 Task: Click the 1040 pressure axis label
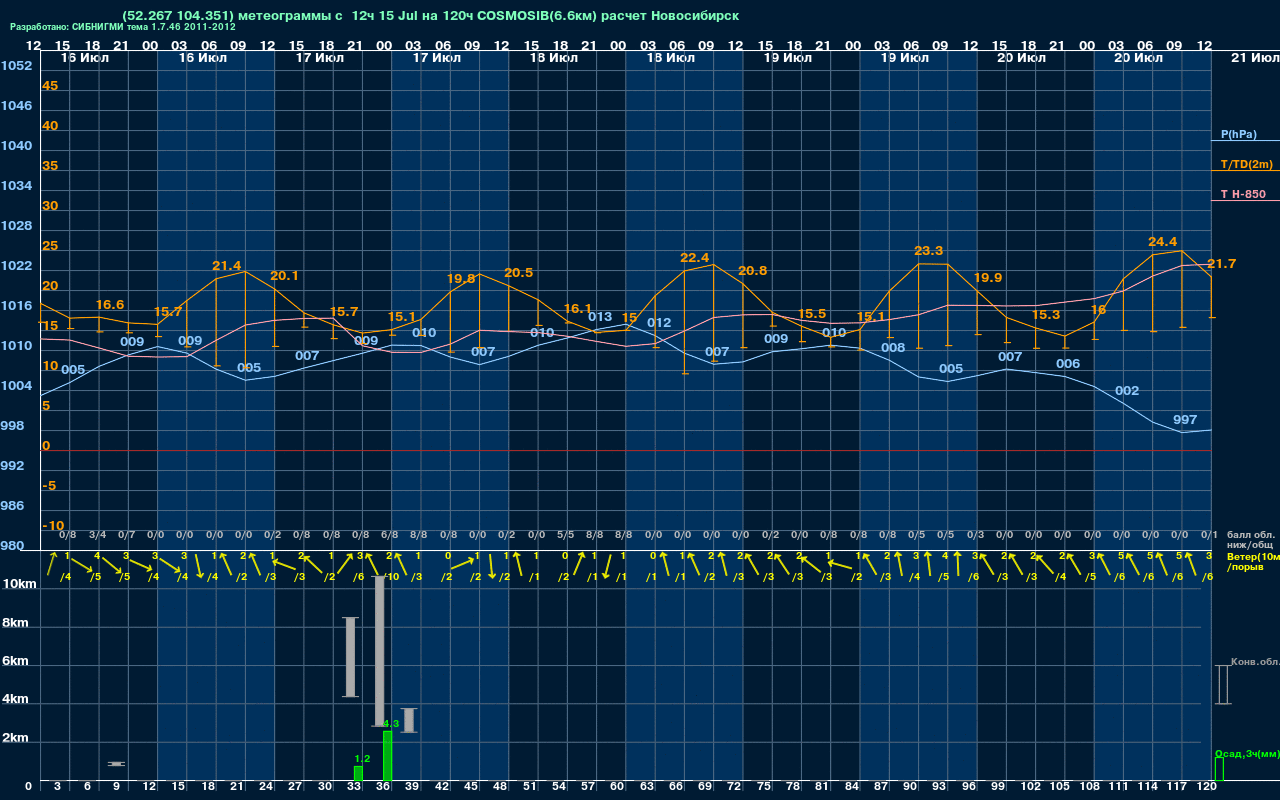pyautogui.click(x=16, y=146)
